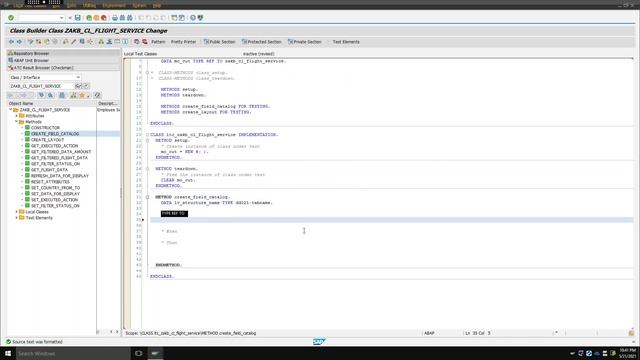
Task: Toggle code folding at commented CLASS-METHODS class_setup
Action: pyautogui.click(x=147, y=73)
